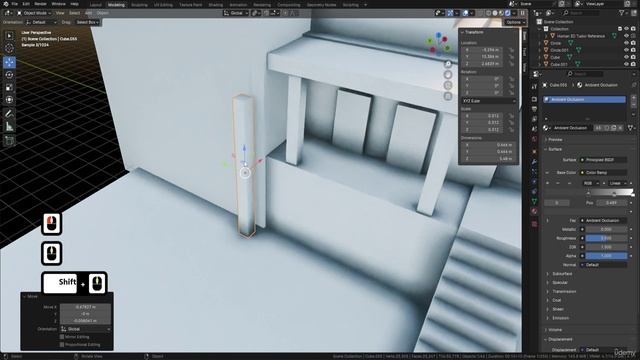The image size is (640, 360).
Task: Open the Select Box drag dropdown
Action: (87, 22)
